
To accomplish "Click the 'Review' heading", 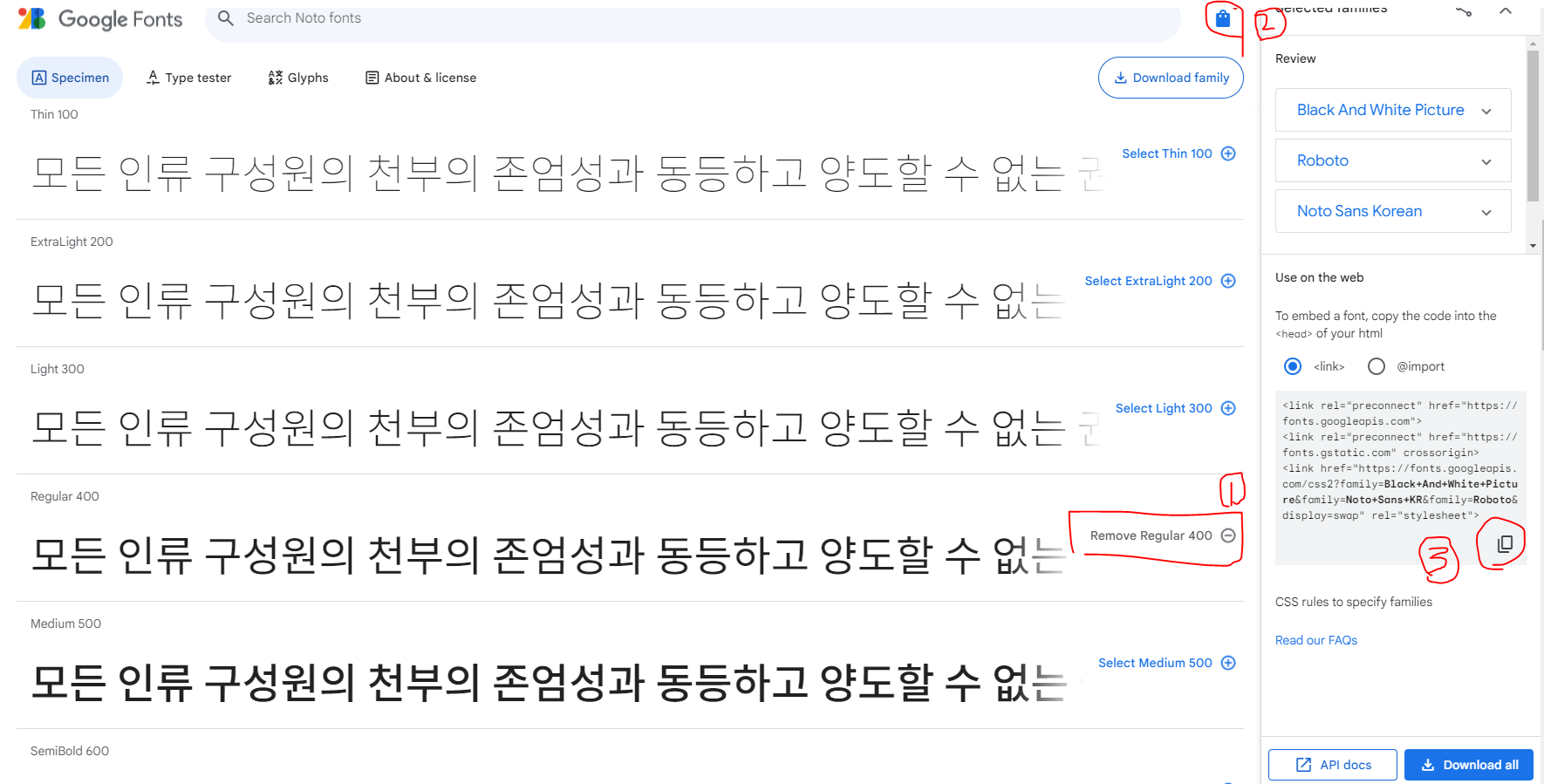I will tap(1295, 58).
